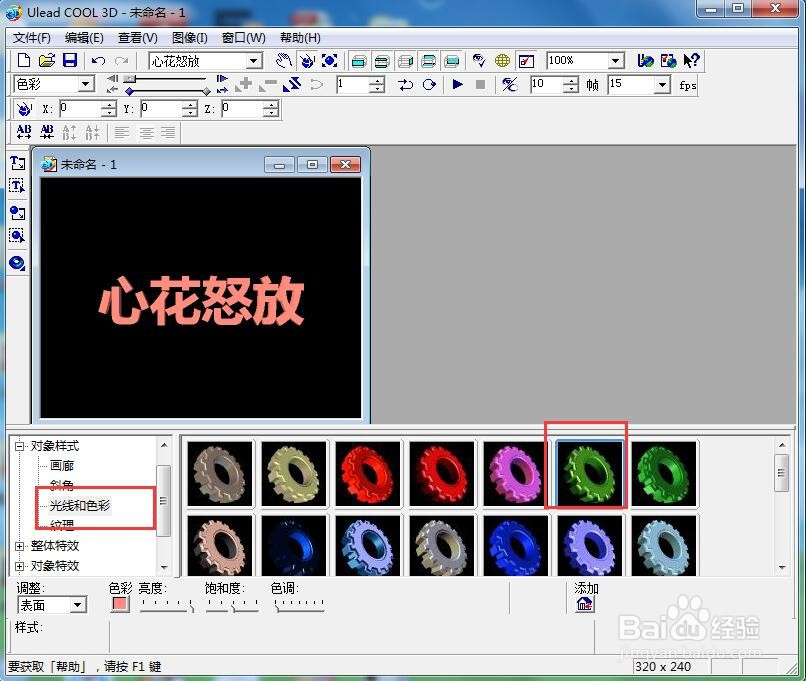Save the project with the floppy disk icon
This screenshot has width=806, height=681.
coord(70,61)
